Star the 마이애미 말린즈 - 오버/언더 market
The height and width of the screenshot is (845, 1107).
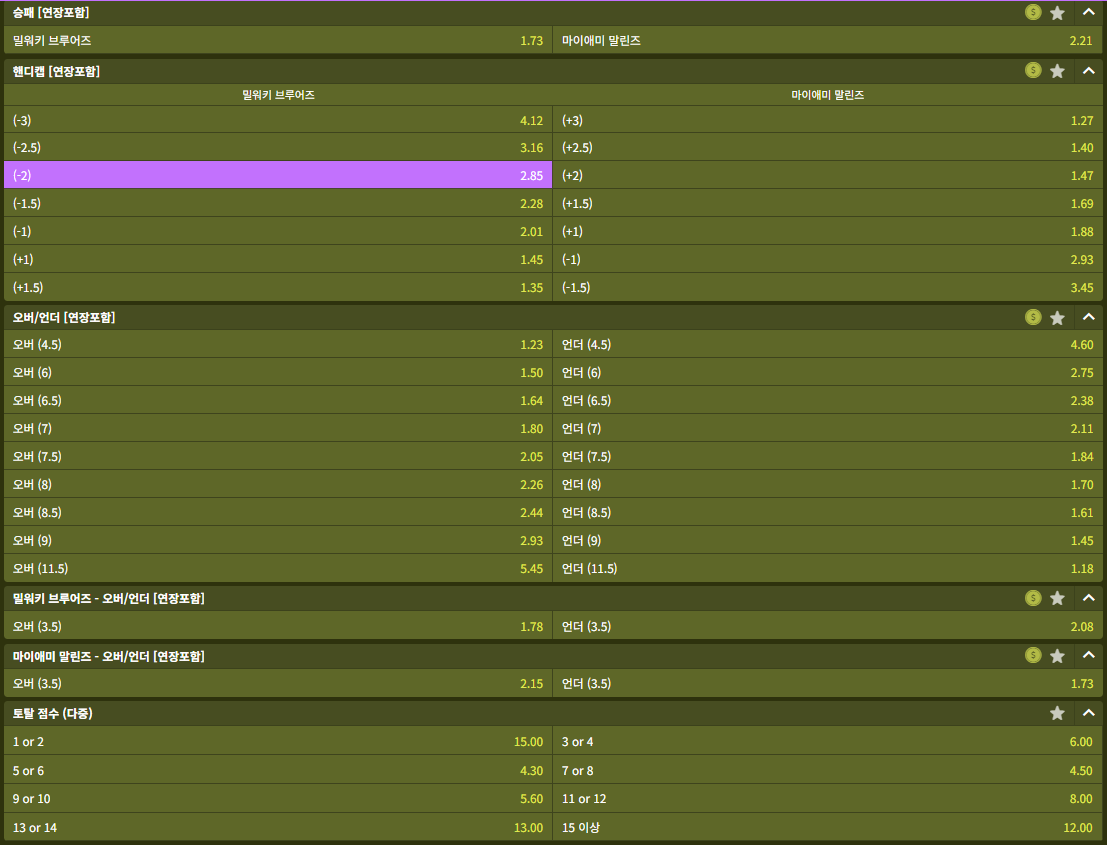click(1057, 656)
